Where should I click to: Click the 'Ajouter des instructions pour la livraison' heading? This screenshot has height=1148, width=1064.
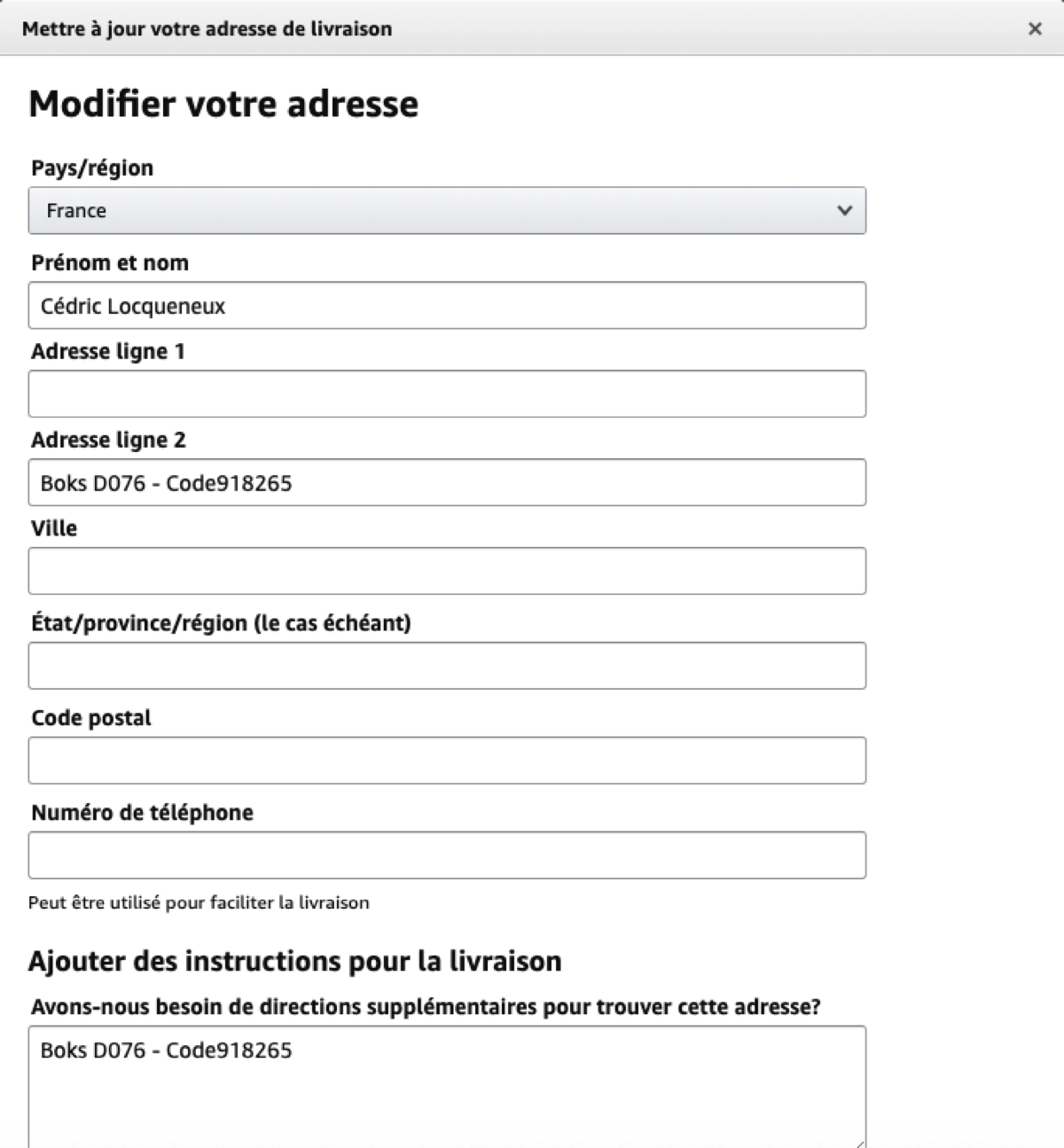(295, 961)
